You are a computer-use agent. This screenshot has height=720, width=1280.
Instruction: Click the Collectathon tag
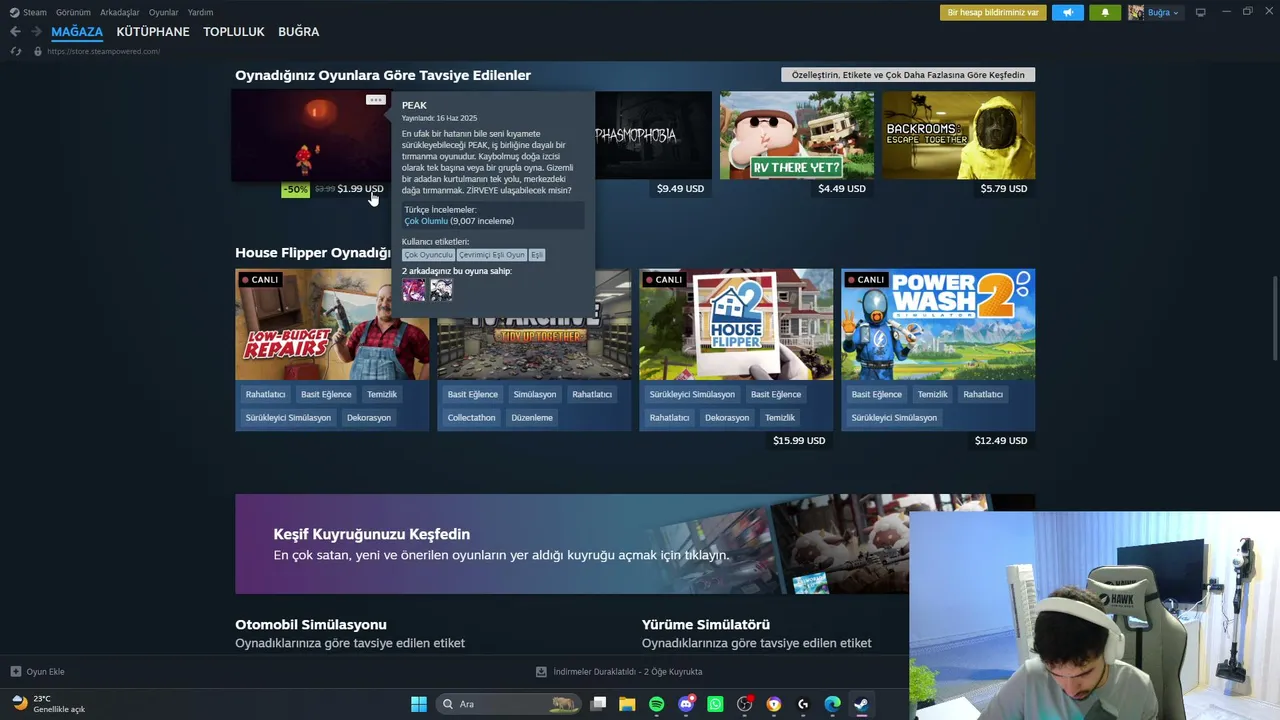tap(471, 418)
